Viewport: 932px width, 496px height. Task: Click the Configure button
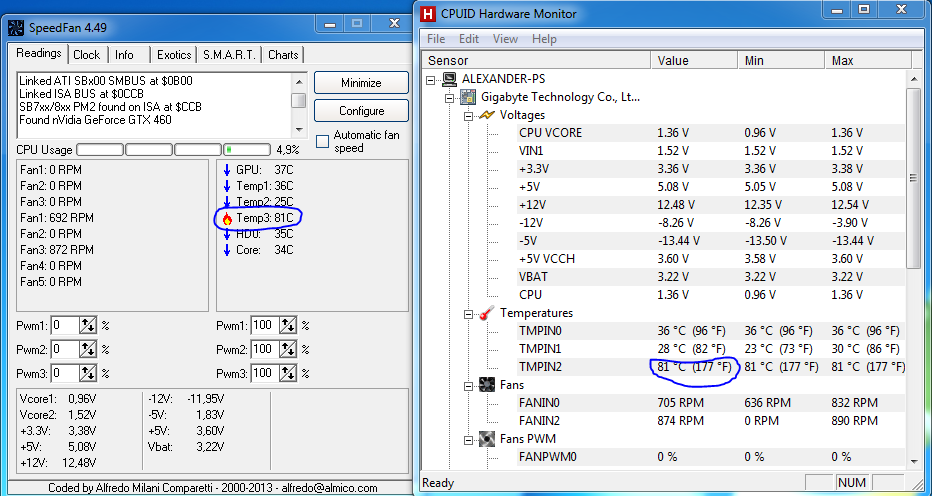(x=361, y=111)
